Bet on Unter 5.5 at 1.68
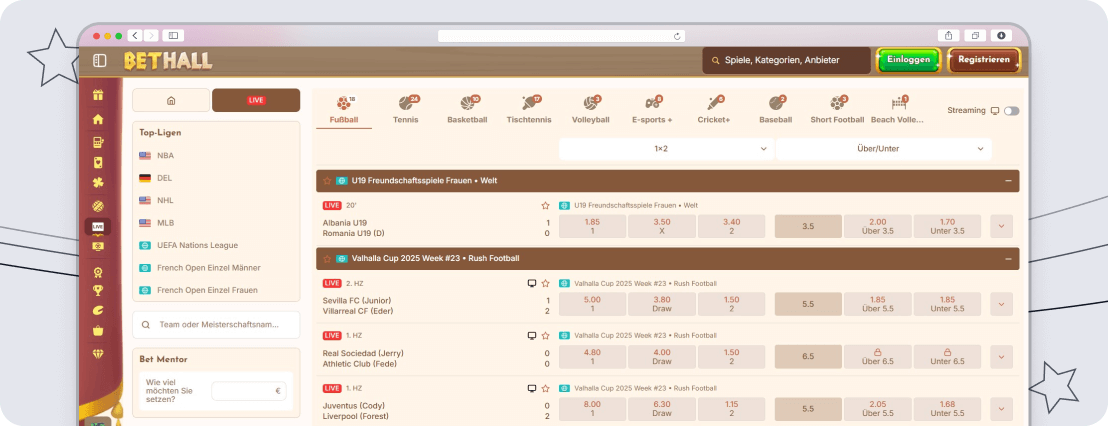 [948, 409]
